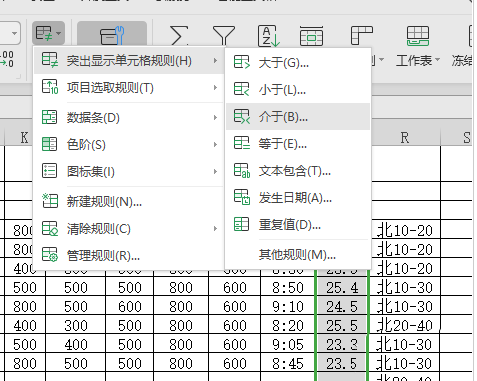Select the cell with 25.5
This screenshot has height=381, width=477.
click(342, 325)
